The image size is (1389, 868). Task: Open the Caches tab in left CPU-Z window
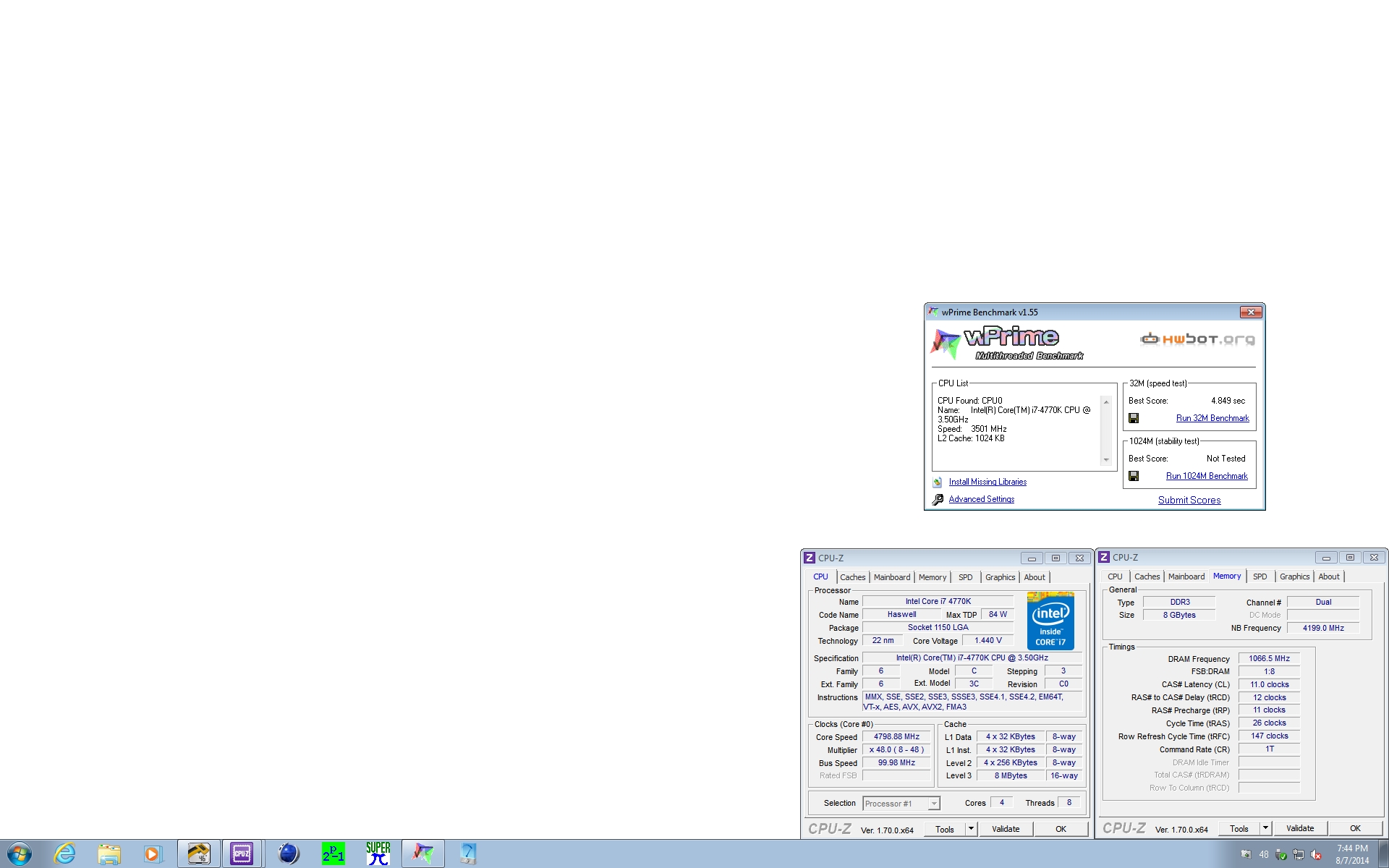tap(853, 577)
